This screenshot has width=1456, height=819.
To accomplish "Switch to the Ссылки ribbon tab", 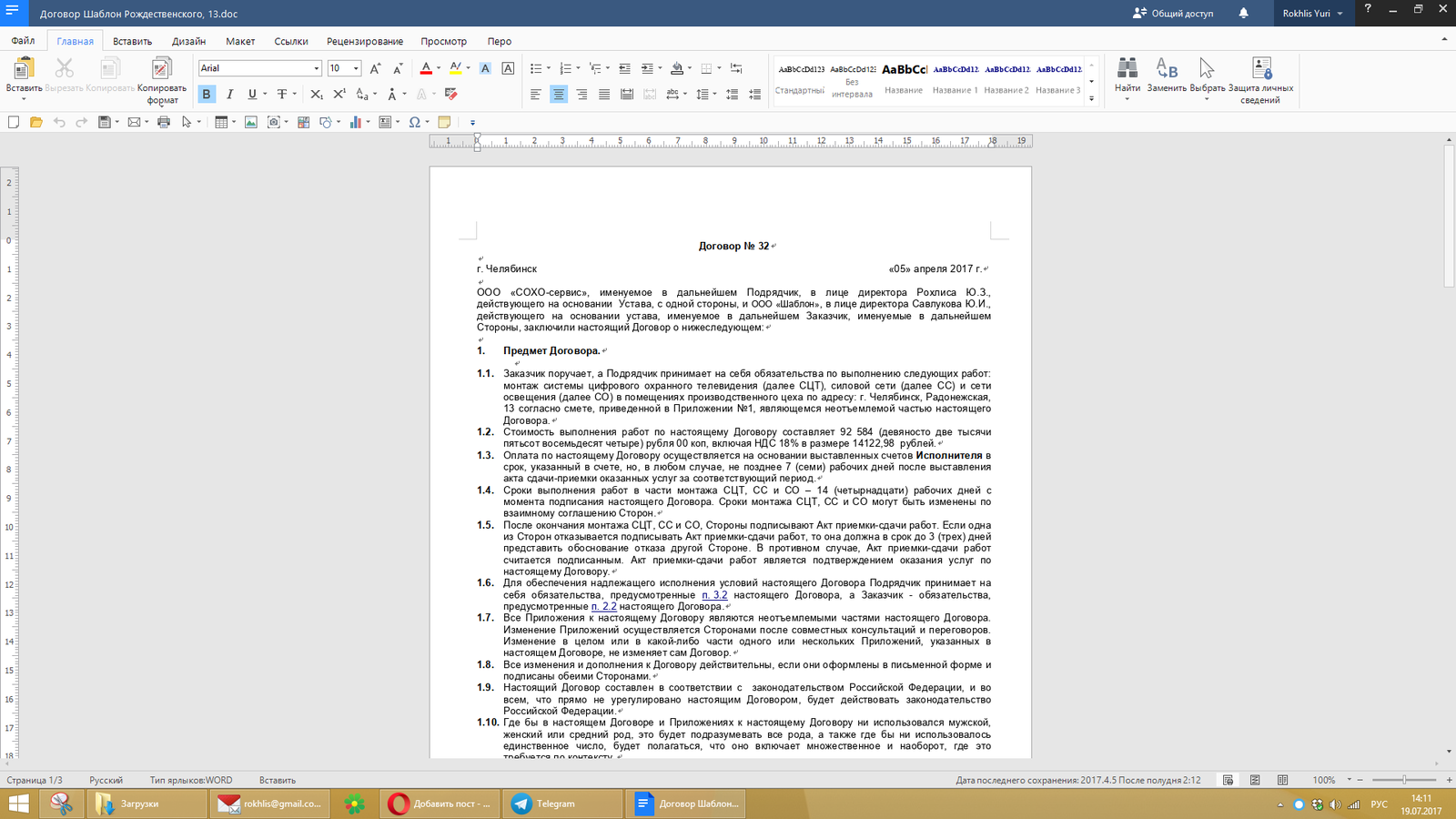I will pyautogui.click(x=291, y=41).
